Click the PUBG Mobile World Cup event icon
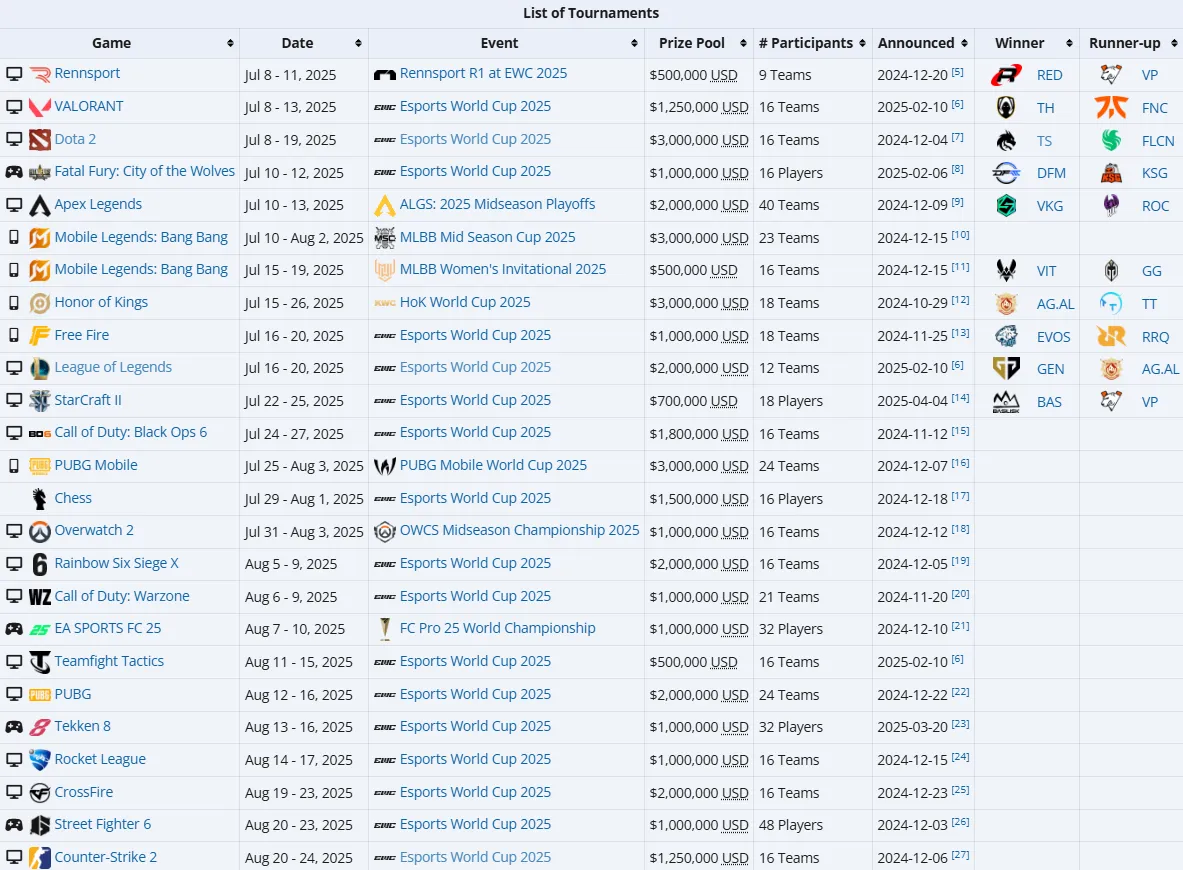 click(385, 466)
